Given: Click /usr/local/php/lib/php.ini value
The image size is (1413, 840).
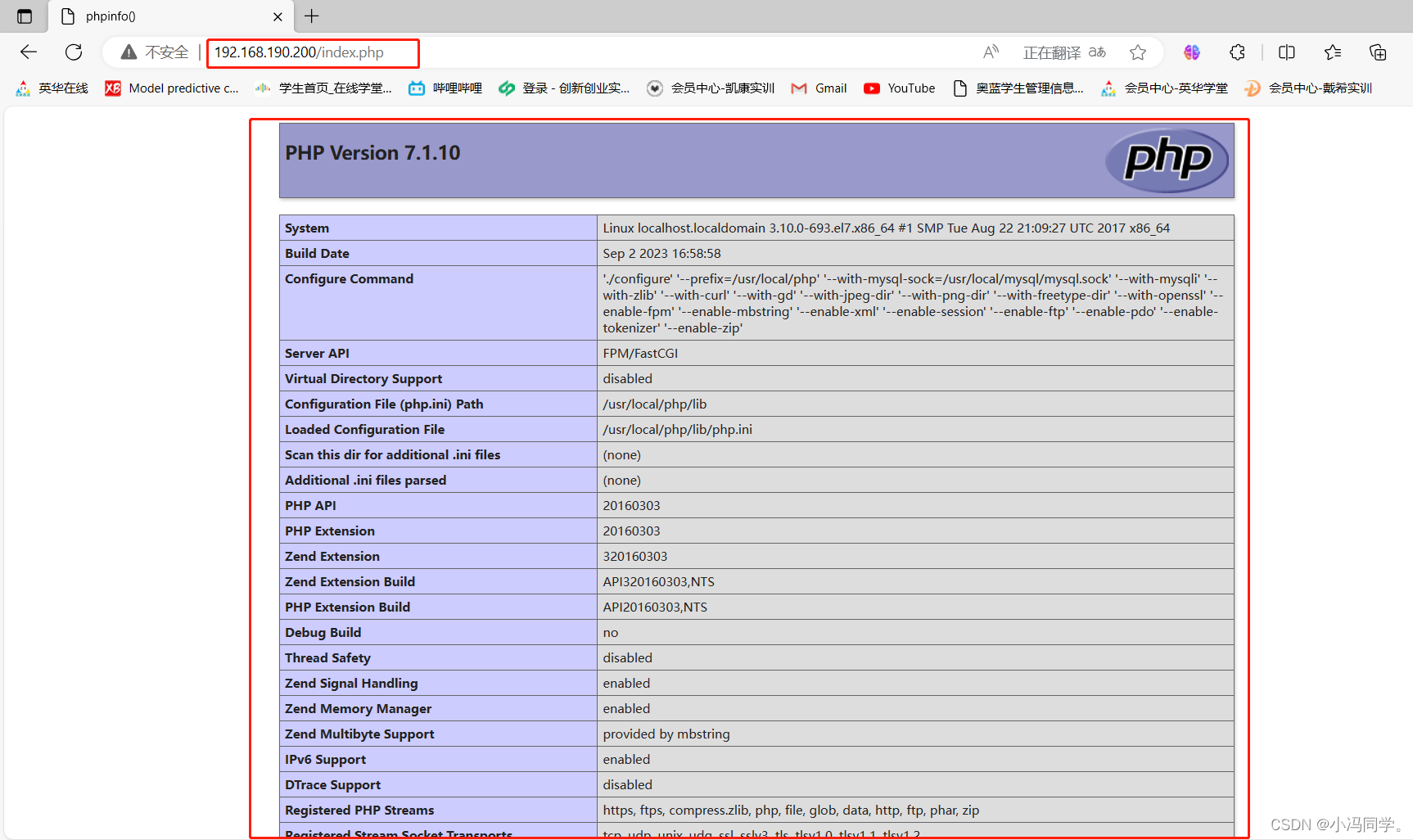Looking at the screenshot, I should [x=677, y=429].
